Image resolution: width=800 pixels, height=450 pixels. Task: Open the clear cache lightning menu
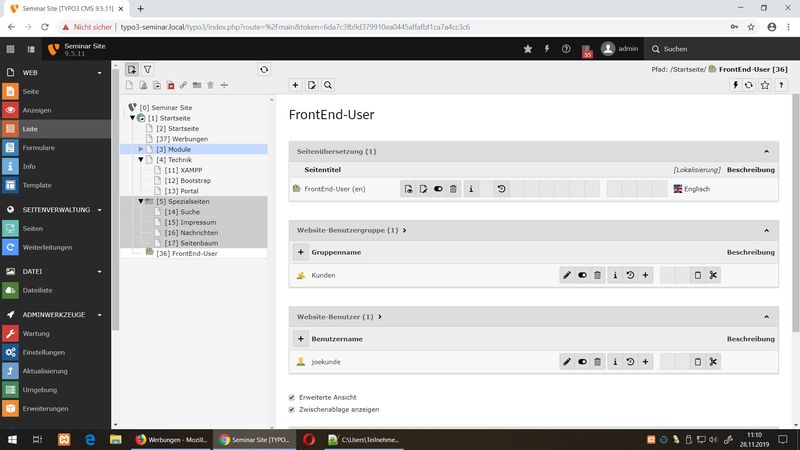click(x=547, y=49)
